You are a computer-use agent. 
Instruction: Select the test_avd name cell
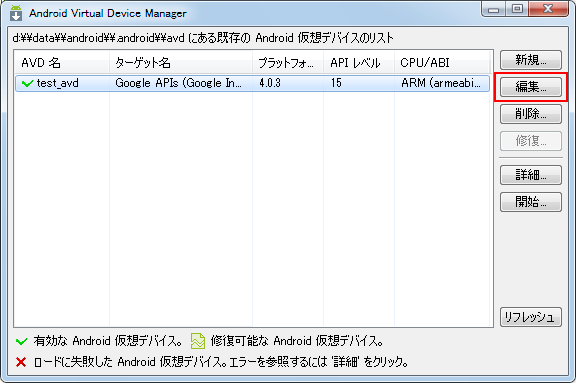point(58,83)
